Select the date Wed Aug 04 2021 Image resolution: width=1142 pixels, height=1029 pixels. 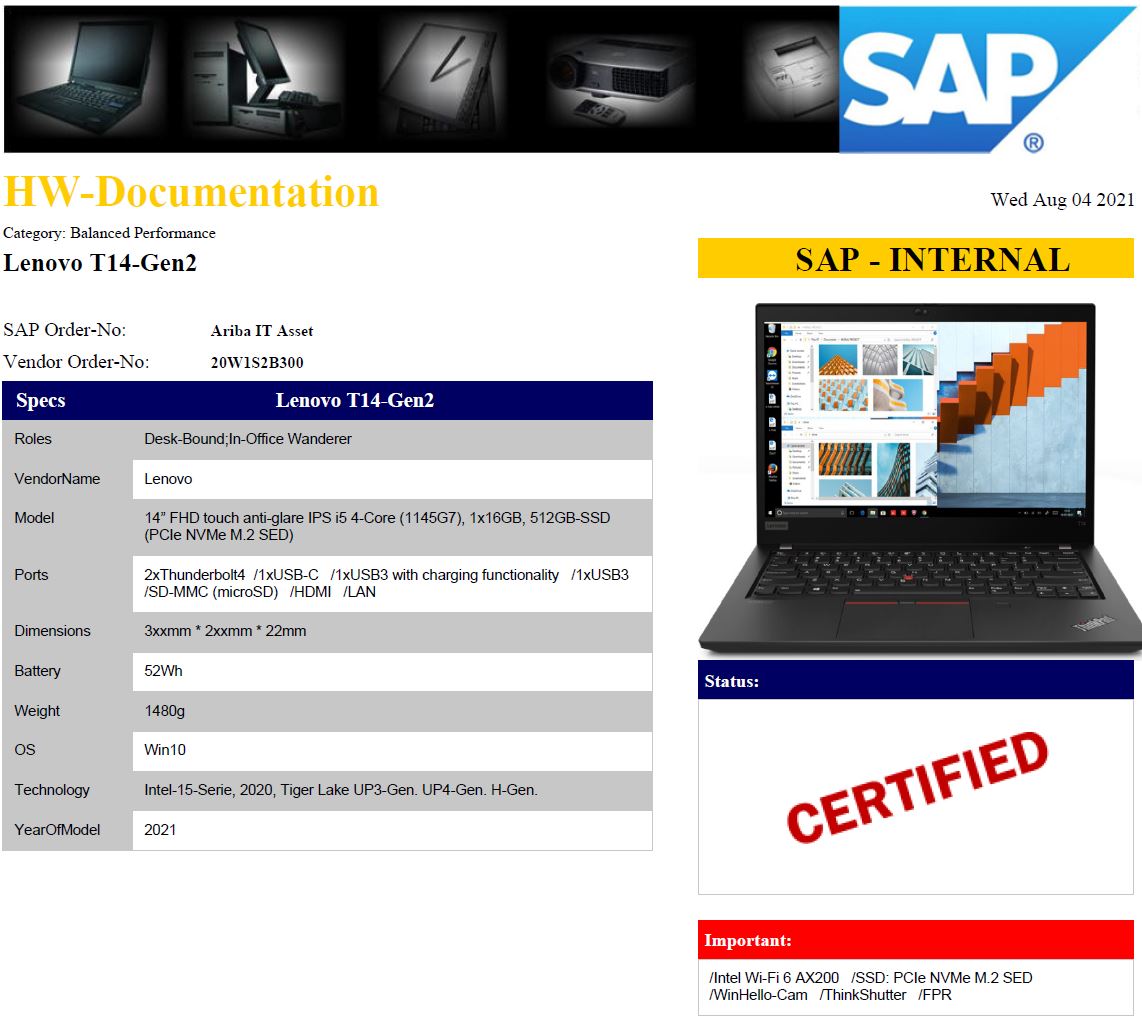1062,200
